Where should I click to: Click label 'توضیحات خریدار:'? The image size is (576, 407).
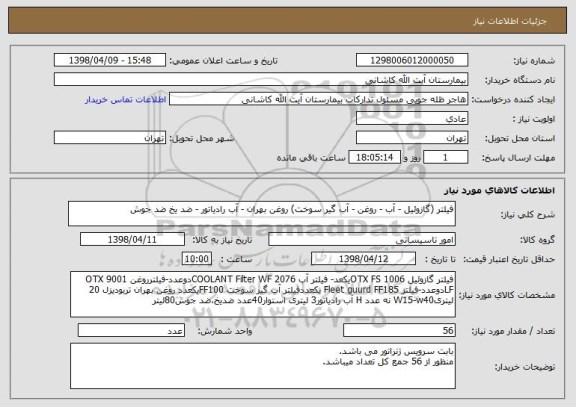(525, 367)
